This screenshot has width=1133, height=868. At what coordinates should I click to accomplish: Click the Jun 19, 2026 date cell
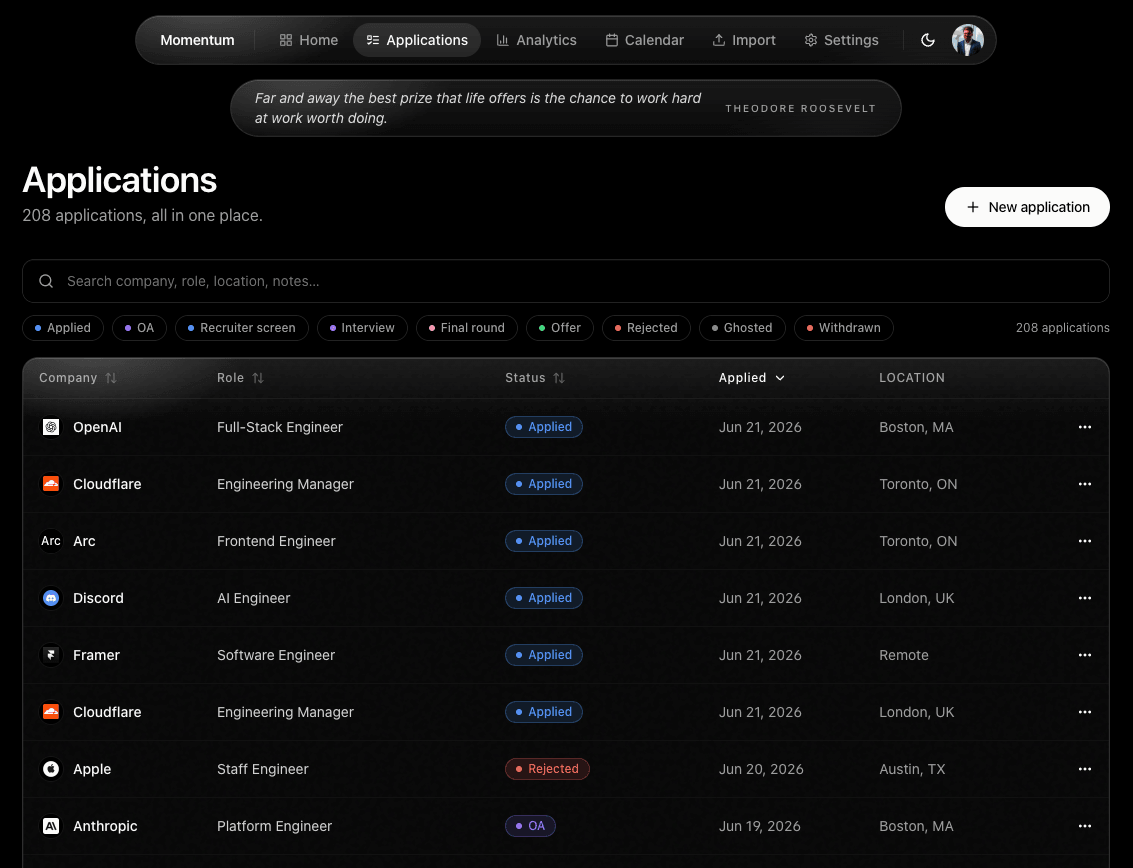pyautogui.click(x=759, y=826)
